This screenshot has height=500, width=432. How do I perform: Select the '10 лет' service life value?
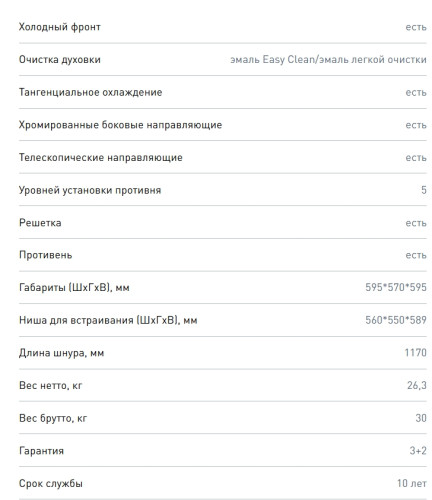(x=412, y=483)
